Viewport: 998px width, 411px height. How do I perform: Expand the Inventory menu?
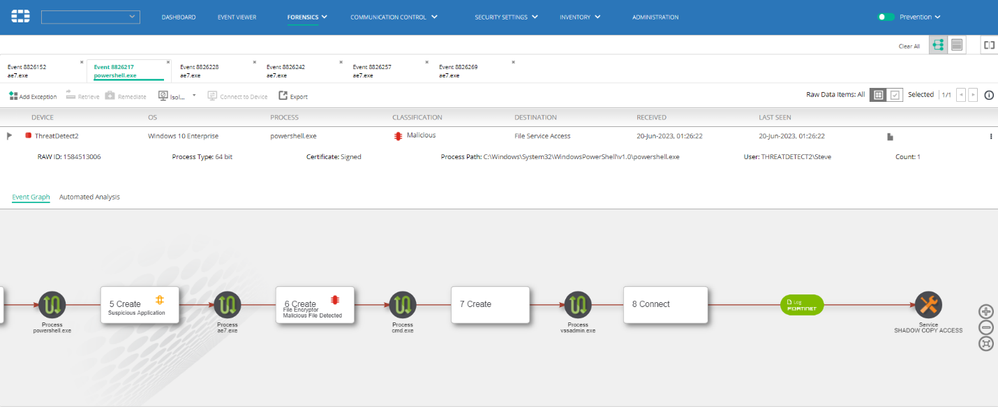pyautogui.click(x=580, y=17)
